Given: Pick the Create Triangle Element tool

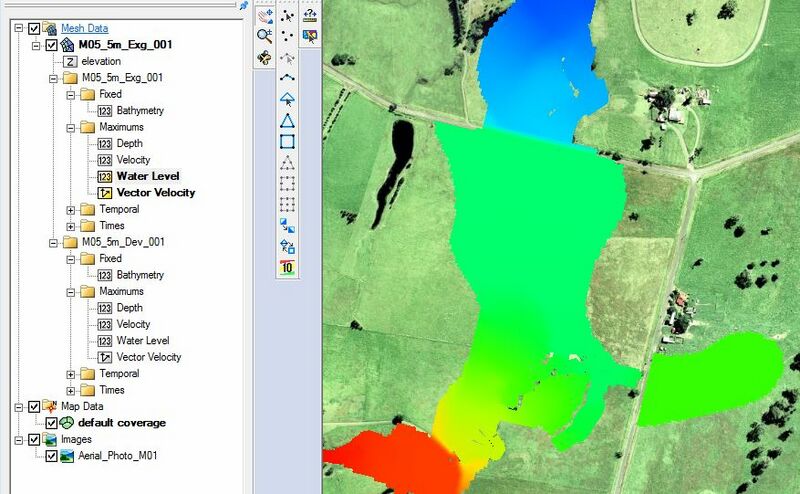Looking at the screenshot, I should (x=288, y=120).
